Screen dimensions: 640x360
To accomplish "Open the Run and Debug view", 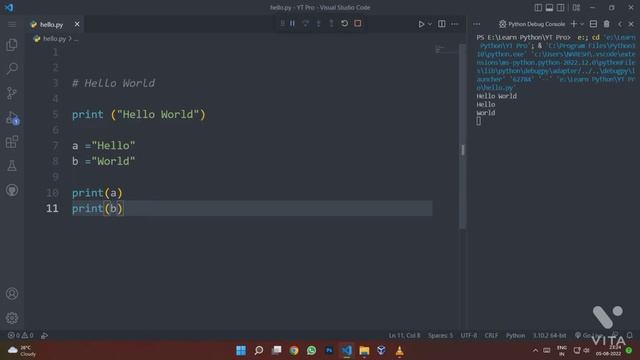I will coord(12,118).
